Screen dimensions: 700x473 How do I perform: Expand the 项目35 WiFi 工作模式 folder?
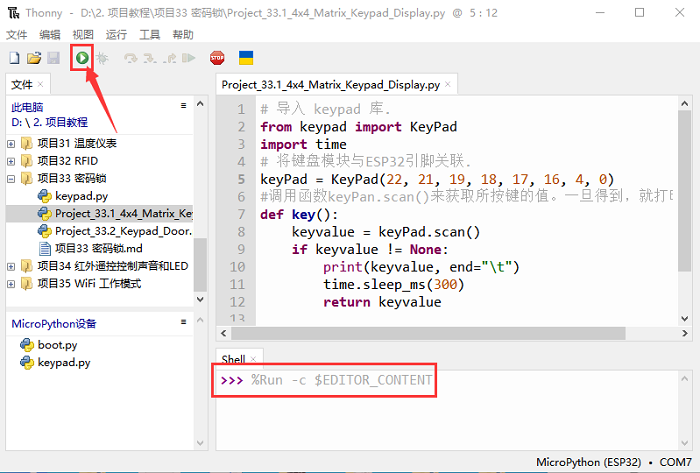pyautogui.click(x=11, y=283)
